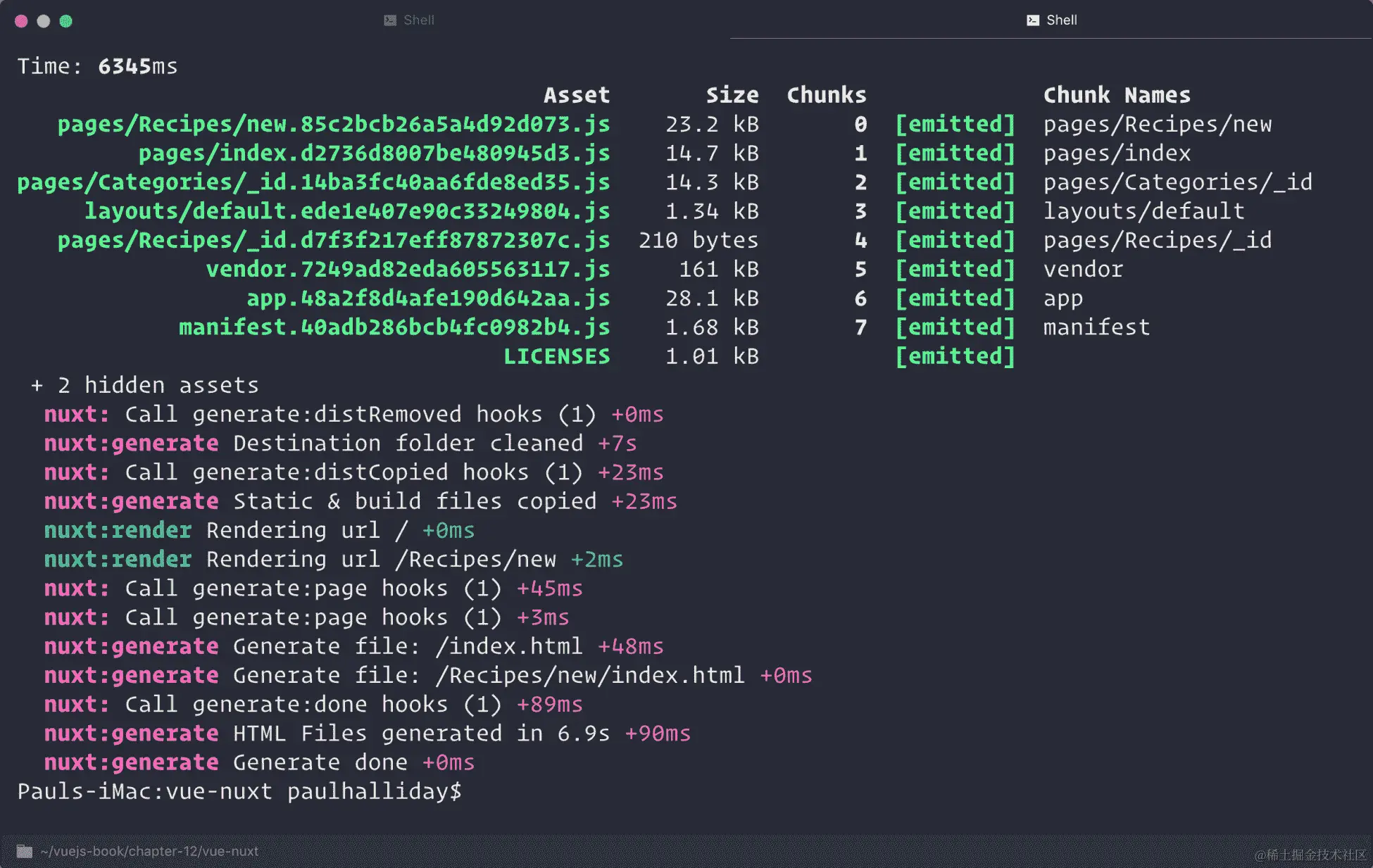Click the terminal icon in right Shell tab
This screenshot has width=1373, height=868.
tap(1033, 20)
